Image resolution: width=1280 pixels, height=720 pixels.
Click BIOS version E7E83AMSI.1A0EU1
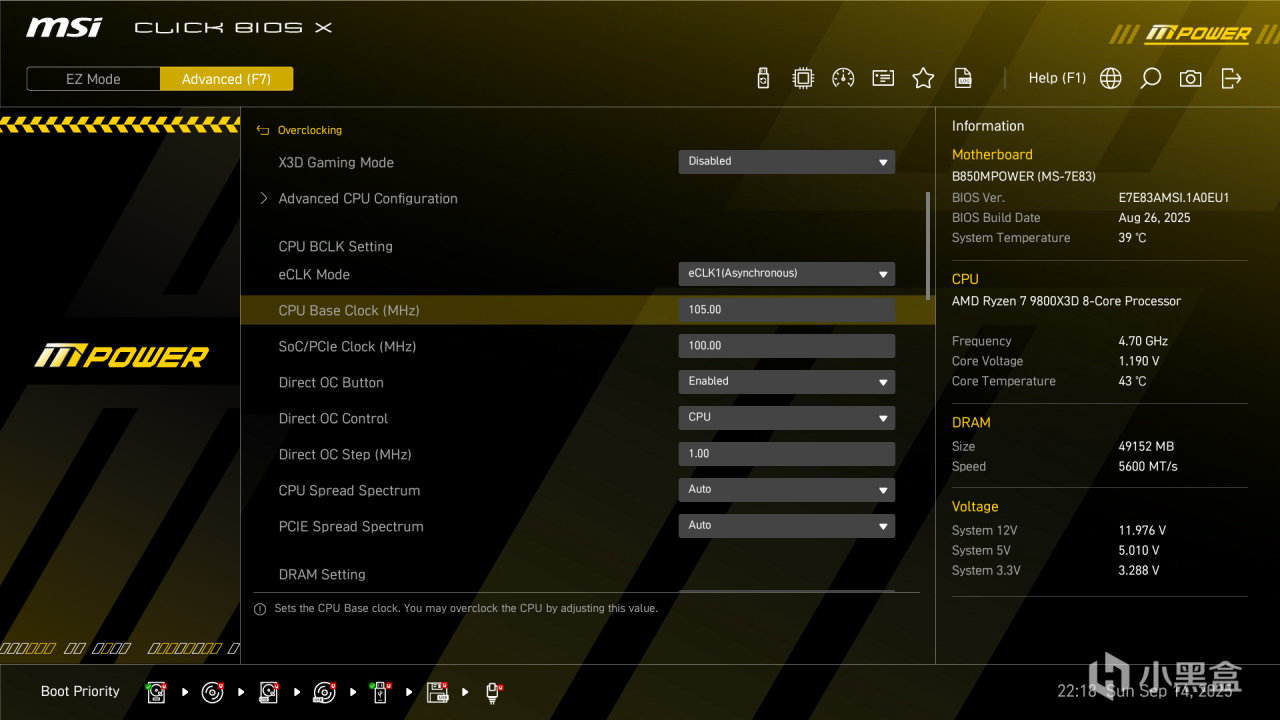1174,198
